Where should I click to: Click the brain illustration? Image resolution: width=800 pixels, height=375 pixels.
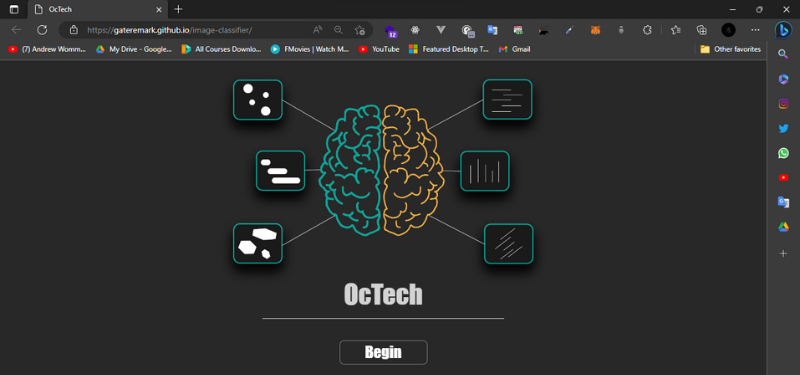point(382,171)
